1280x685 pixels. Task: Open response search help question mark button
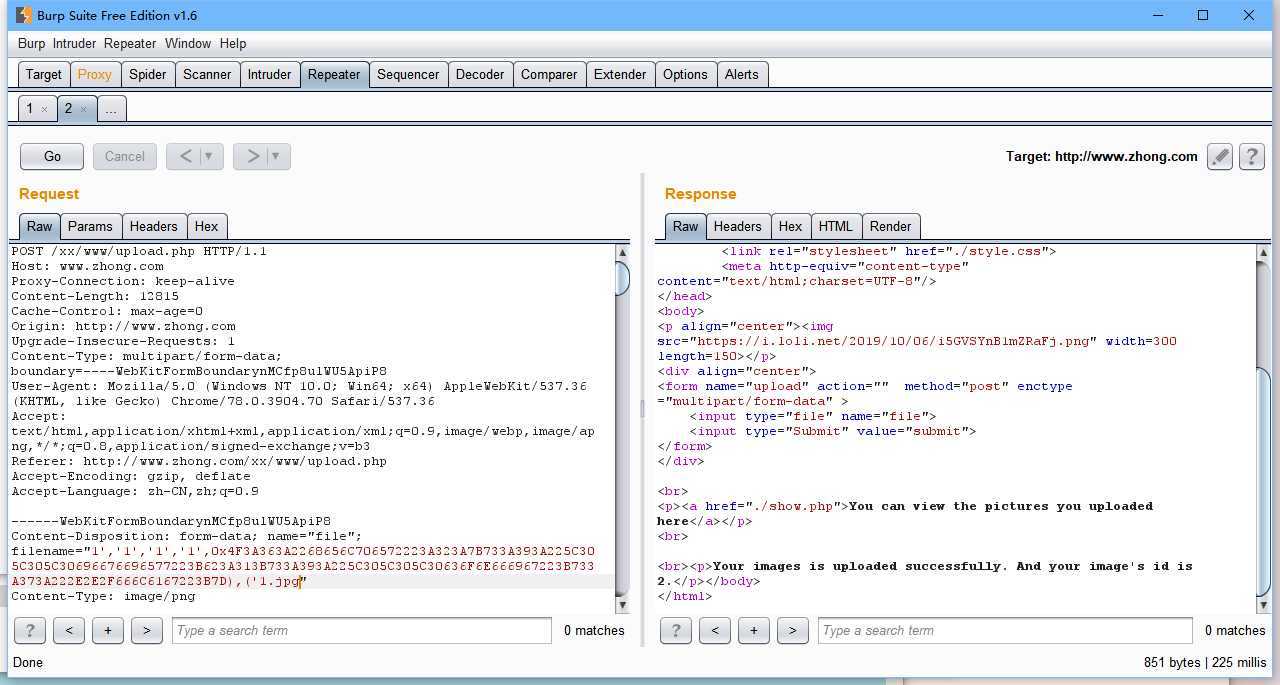point(675,630)
